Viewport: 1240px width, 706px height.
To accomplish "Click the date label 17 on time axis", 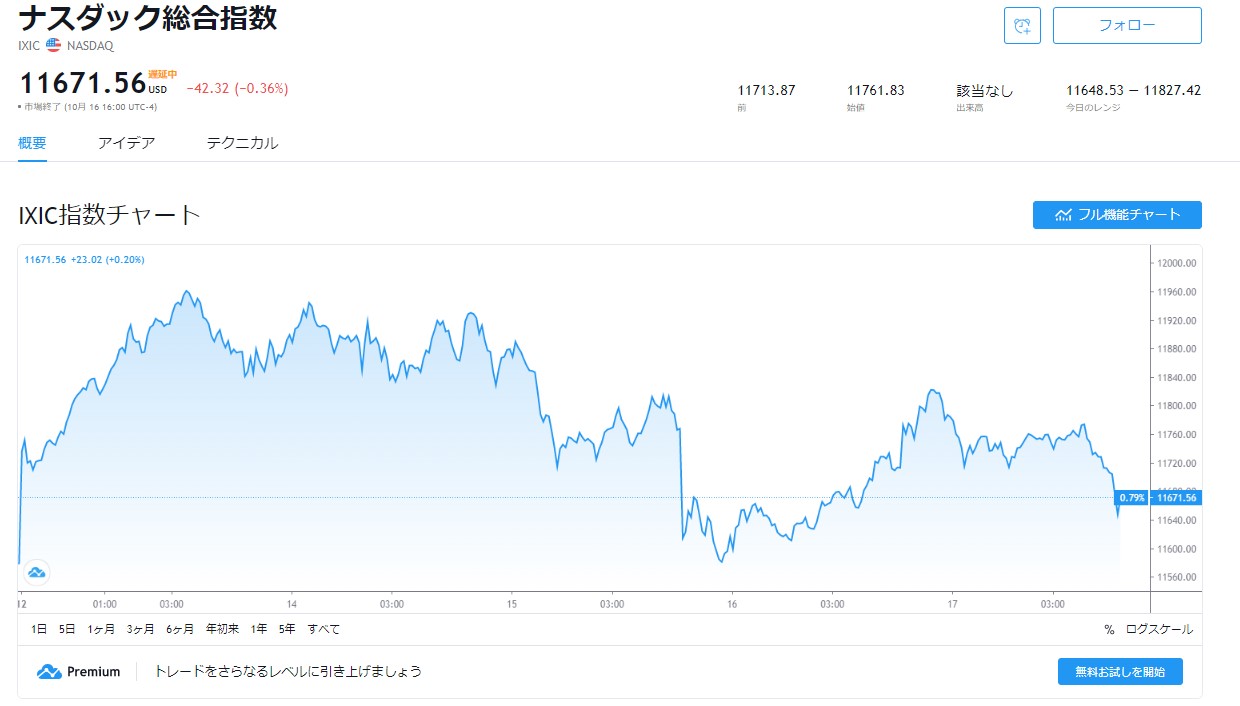I will pyautogui.click(x=952, y=604).
